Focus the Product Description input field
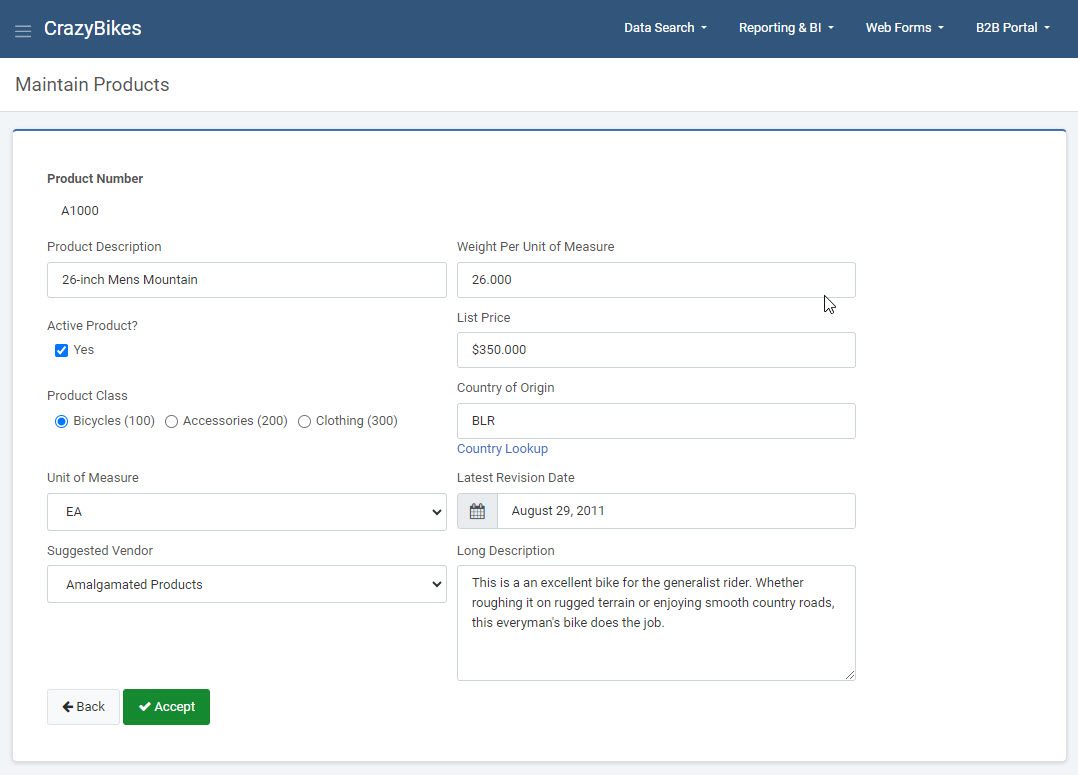The height and width of the screenshot is (775, 1078). point(247,280)
